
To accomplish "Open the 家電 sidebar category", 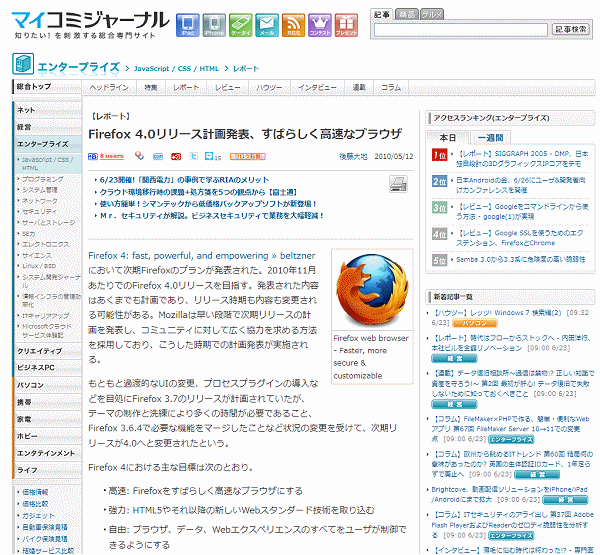I will coord(48,420).
